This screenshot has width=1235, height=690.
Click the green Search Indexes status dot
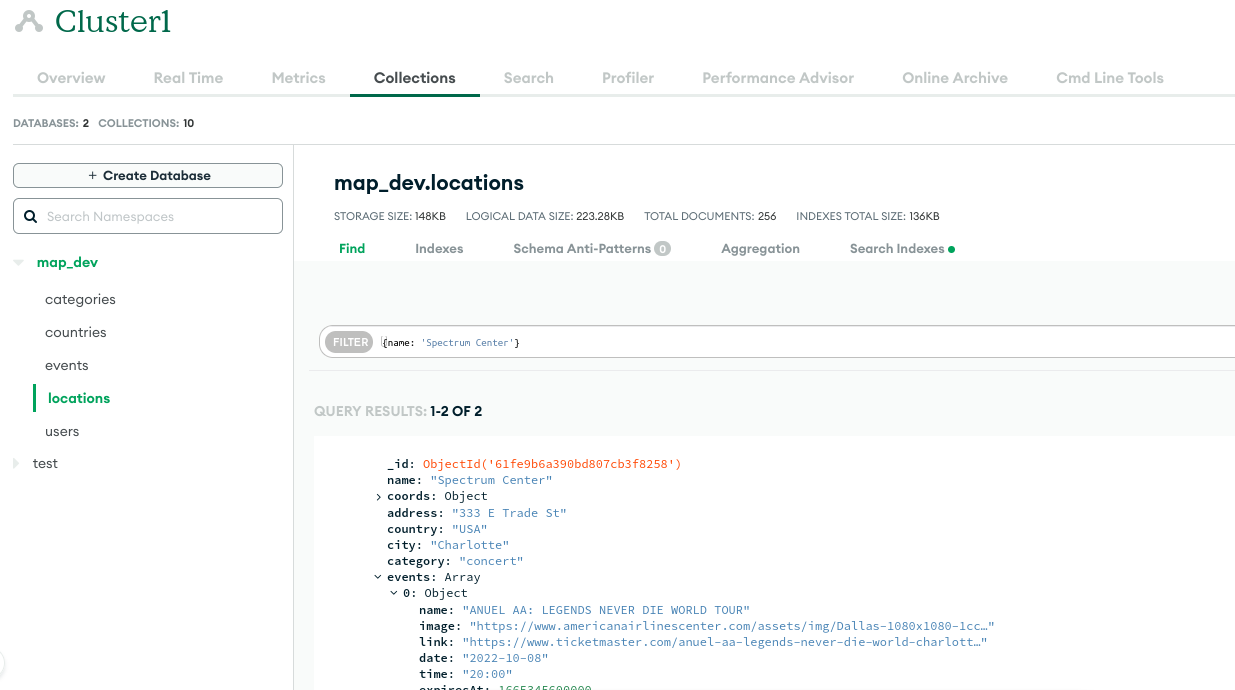[x=951, y=249]
